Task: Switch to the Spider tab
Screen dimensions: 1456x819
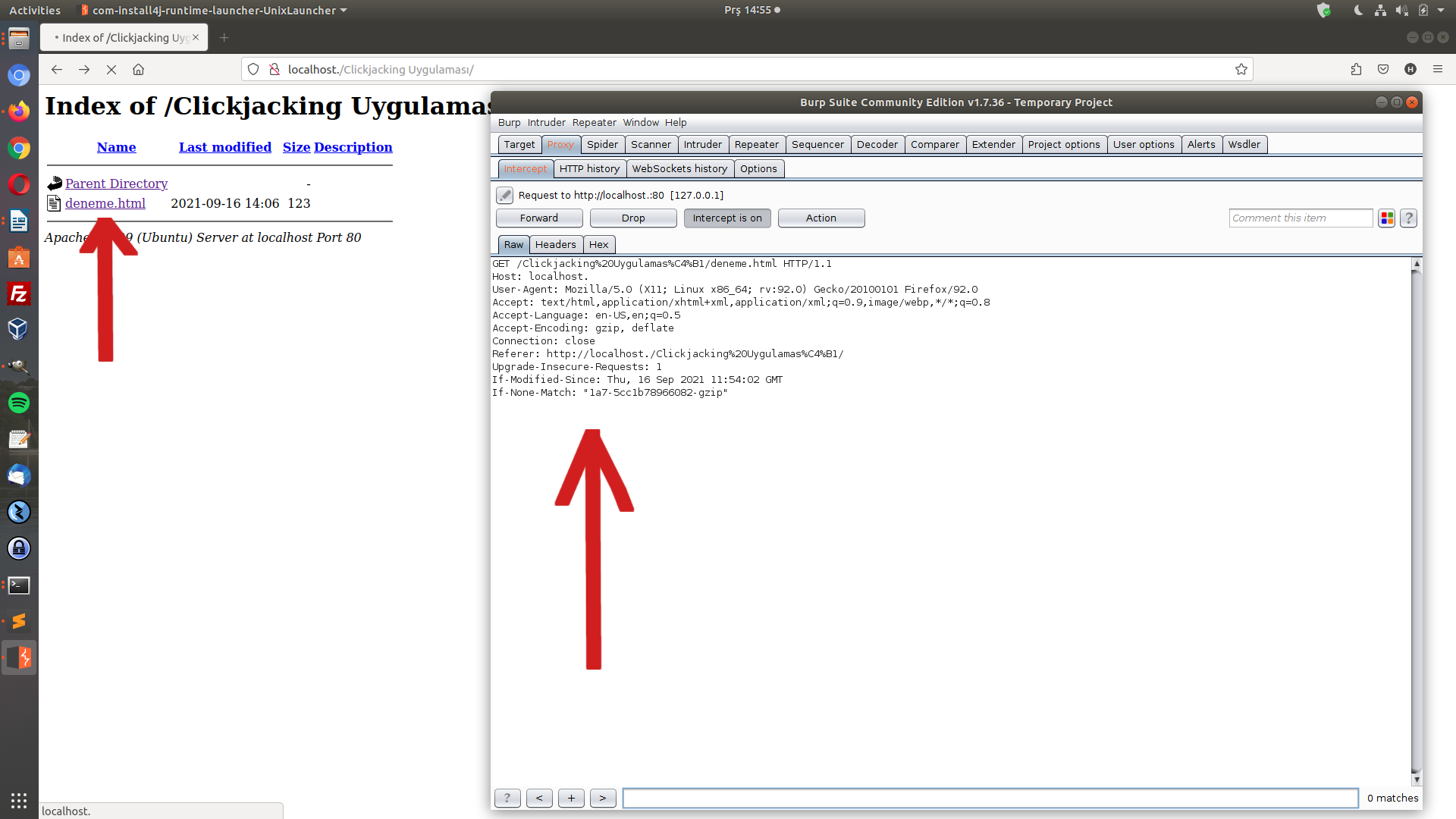Action: (603, 145)
